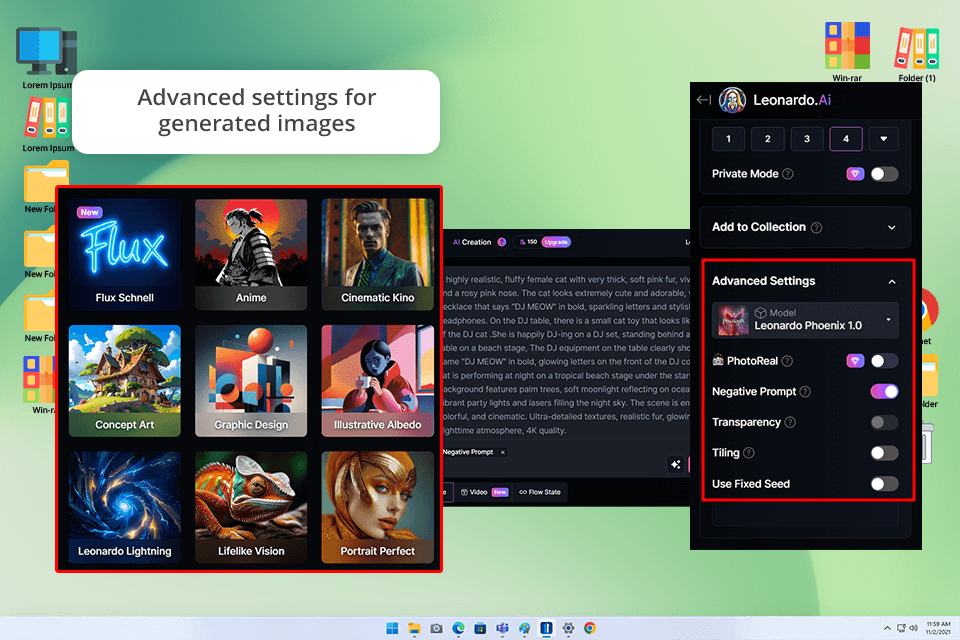The image size is (960, 640).
Task: Click the volume speaker tray icon
Action: pyautogui.click(x=913, y=628)
